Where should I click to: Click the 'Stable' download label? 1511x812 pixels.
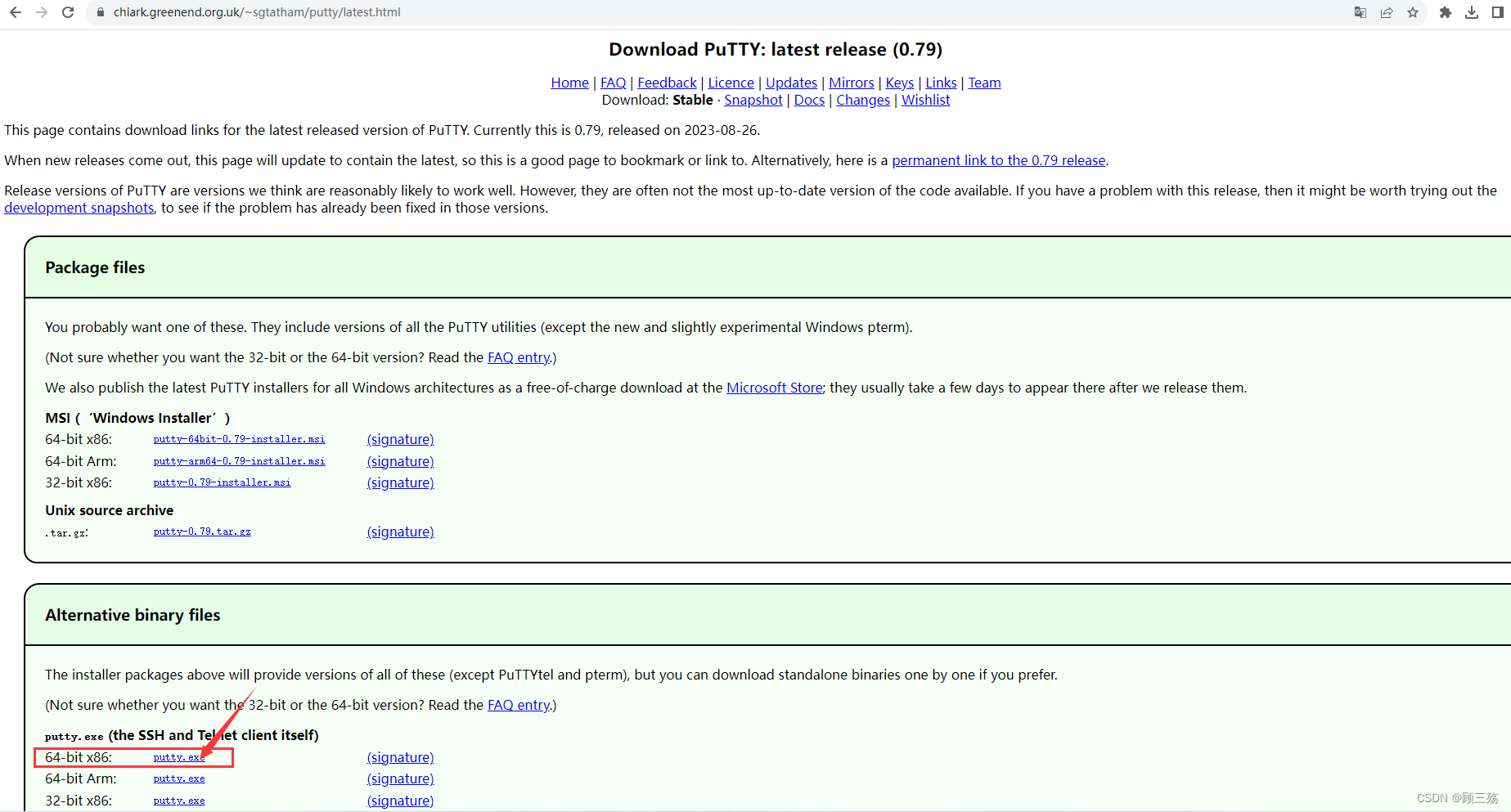(693, 100)
